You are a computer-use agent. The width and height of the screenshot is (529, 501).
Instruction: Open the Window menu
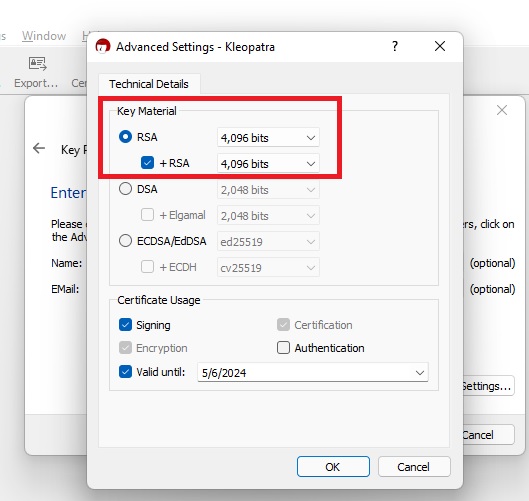pyautogui.click(x=44, y=36)
